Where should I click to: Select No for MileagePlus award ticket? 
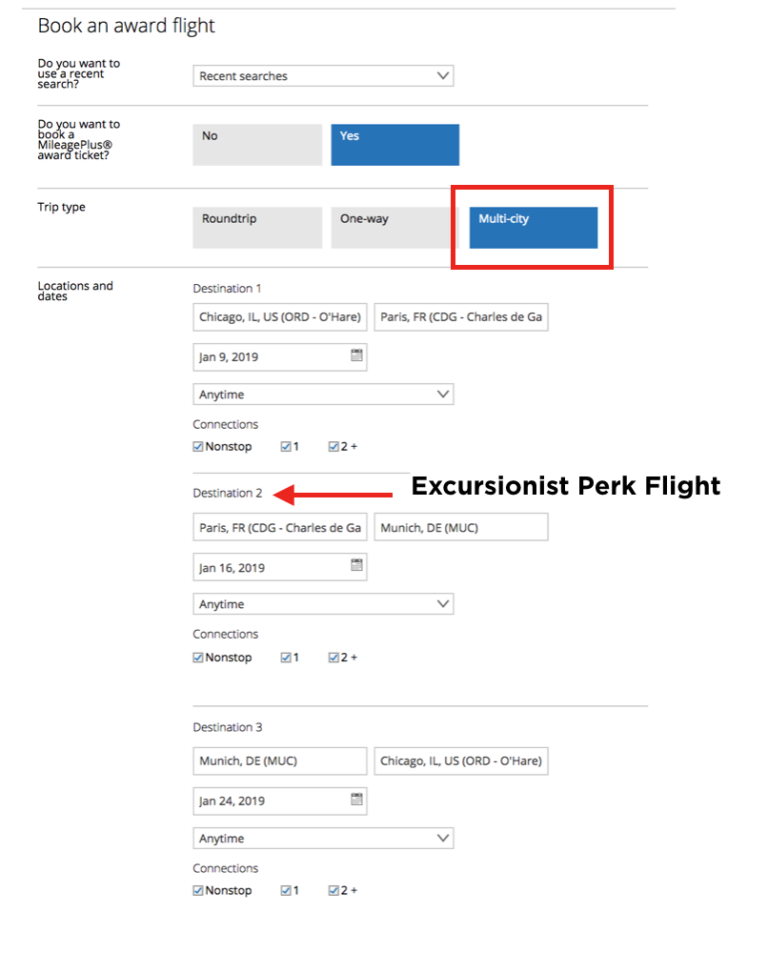[256, 144]
